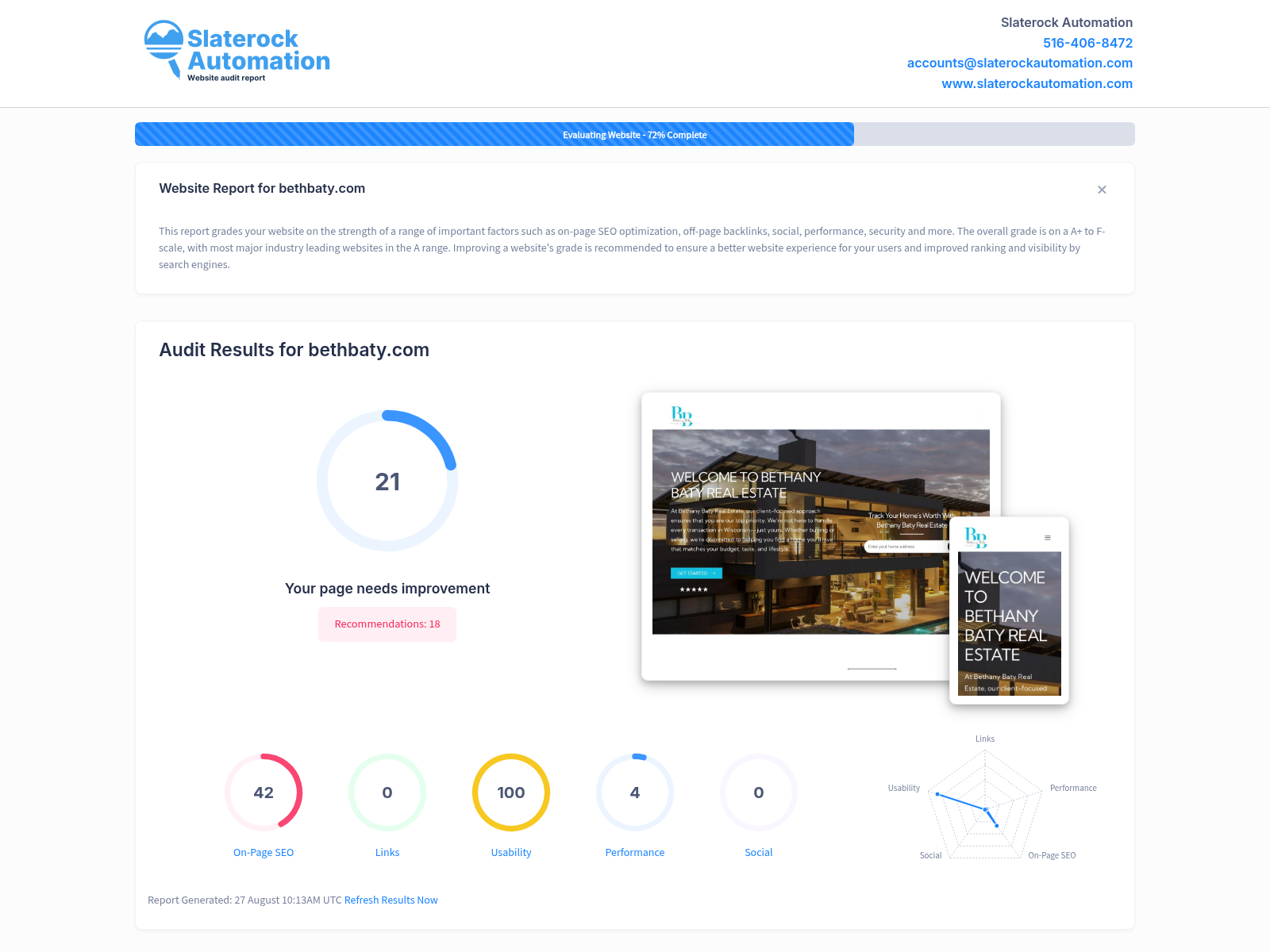The height and width of the screenshot is (952, 1270).
Task: Open the desktop site preview screenshot
Action: pos(794,532)
